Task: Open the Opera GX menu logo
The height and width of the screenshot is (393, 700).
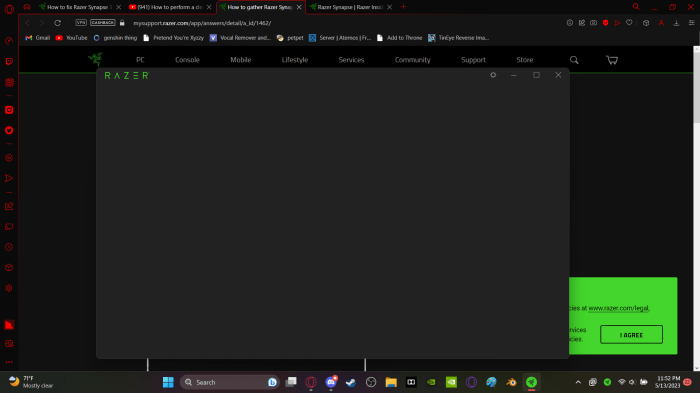Action: click(x=9, y=8)
